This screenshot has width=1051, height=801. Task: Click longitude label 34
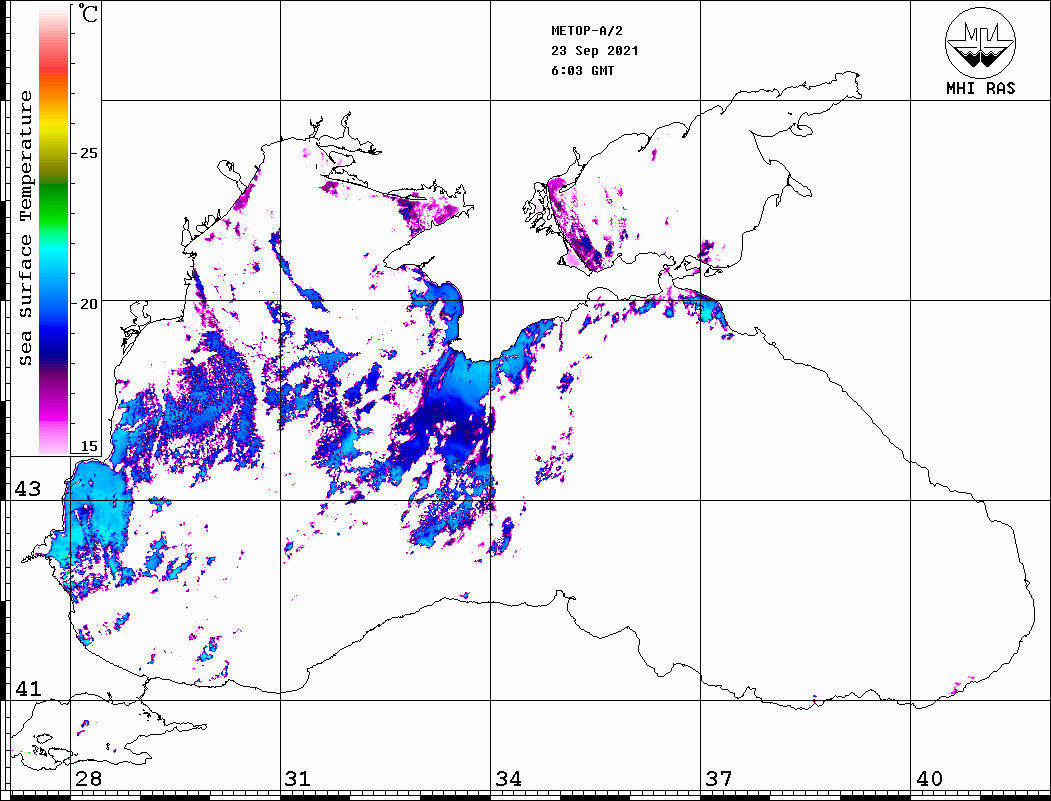[508, 778]
